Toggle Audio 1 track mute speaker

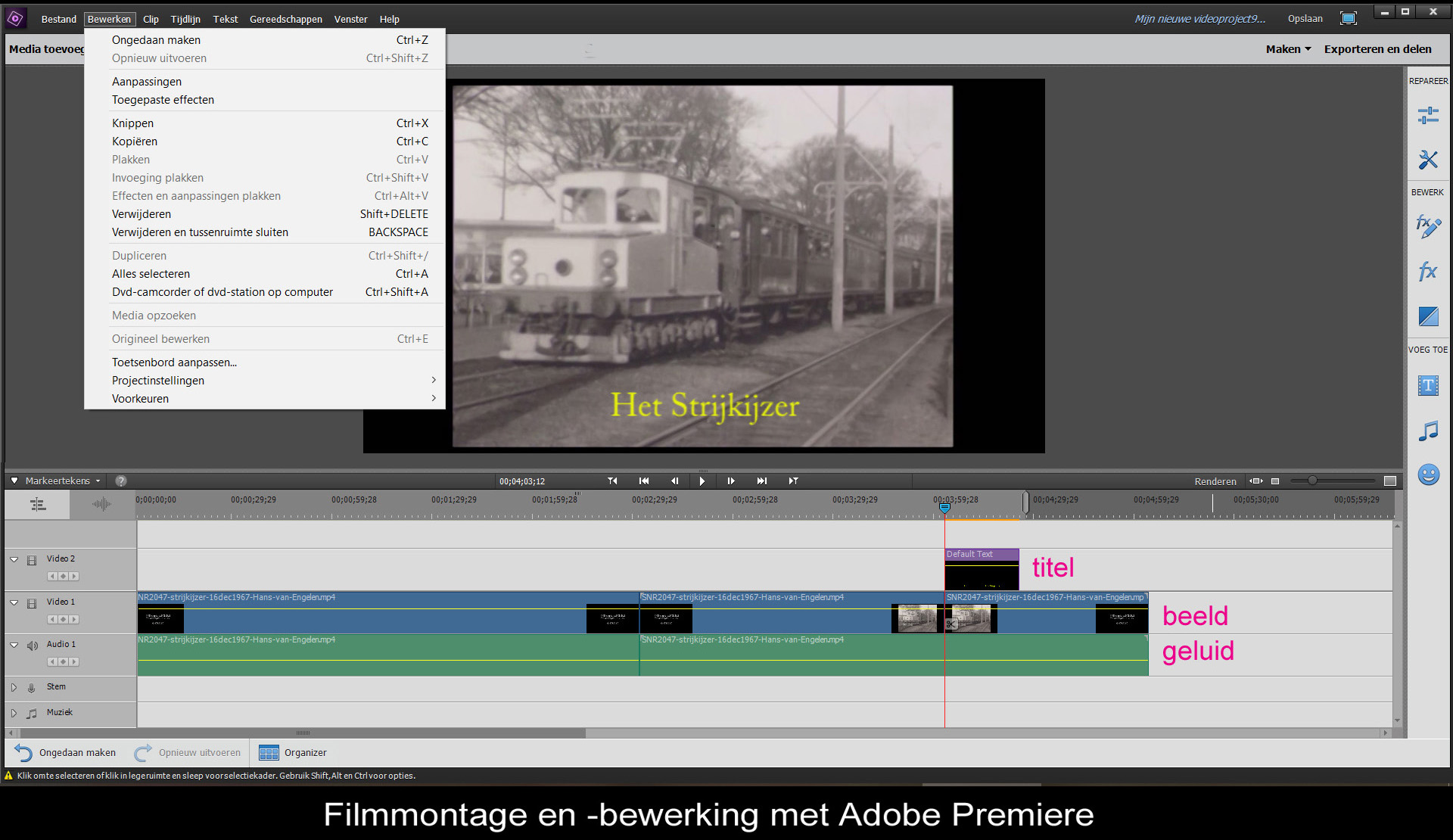click(32, 646)
